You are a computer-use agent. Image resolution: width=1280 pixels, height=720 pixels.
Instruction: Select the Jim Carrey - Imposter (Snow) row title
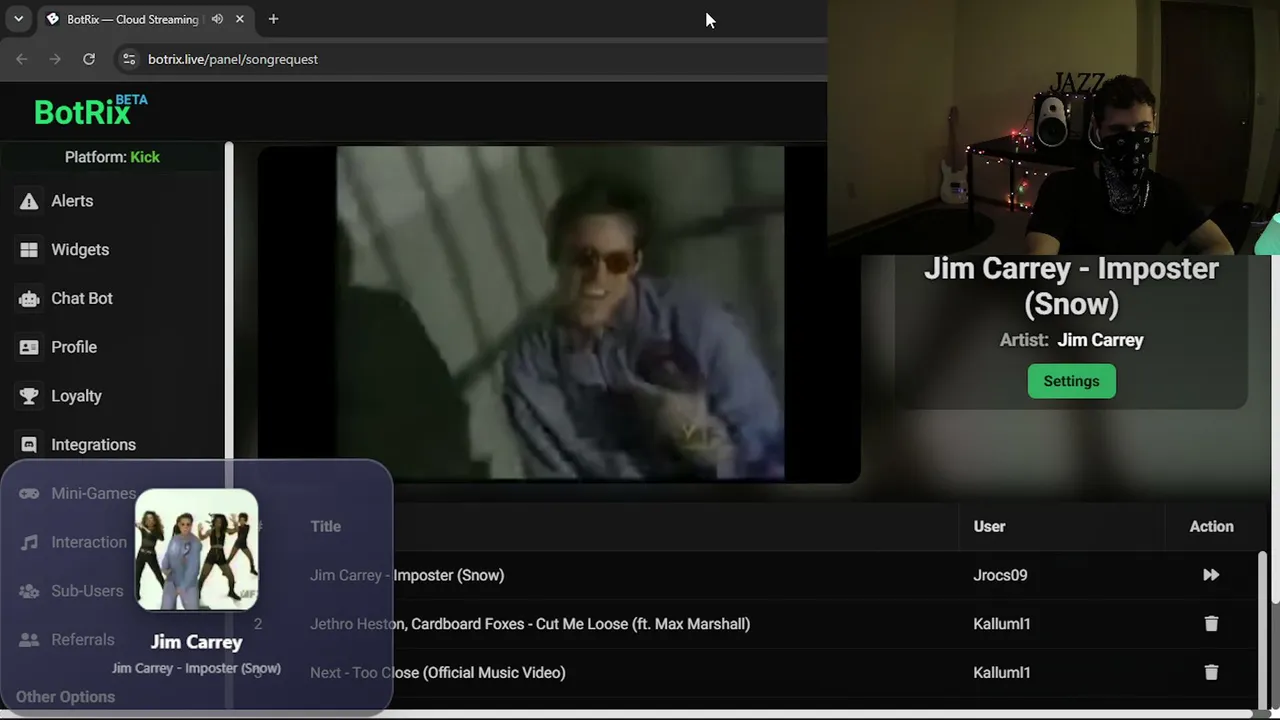click(407, 575)
